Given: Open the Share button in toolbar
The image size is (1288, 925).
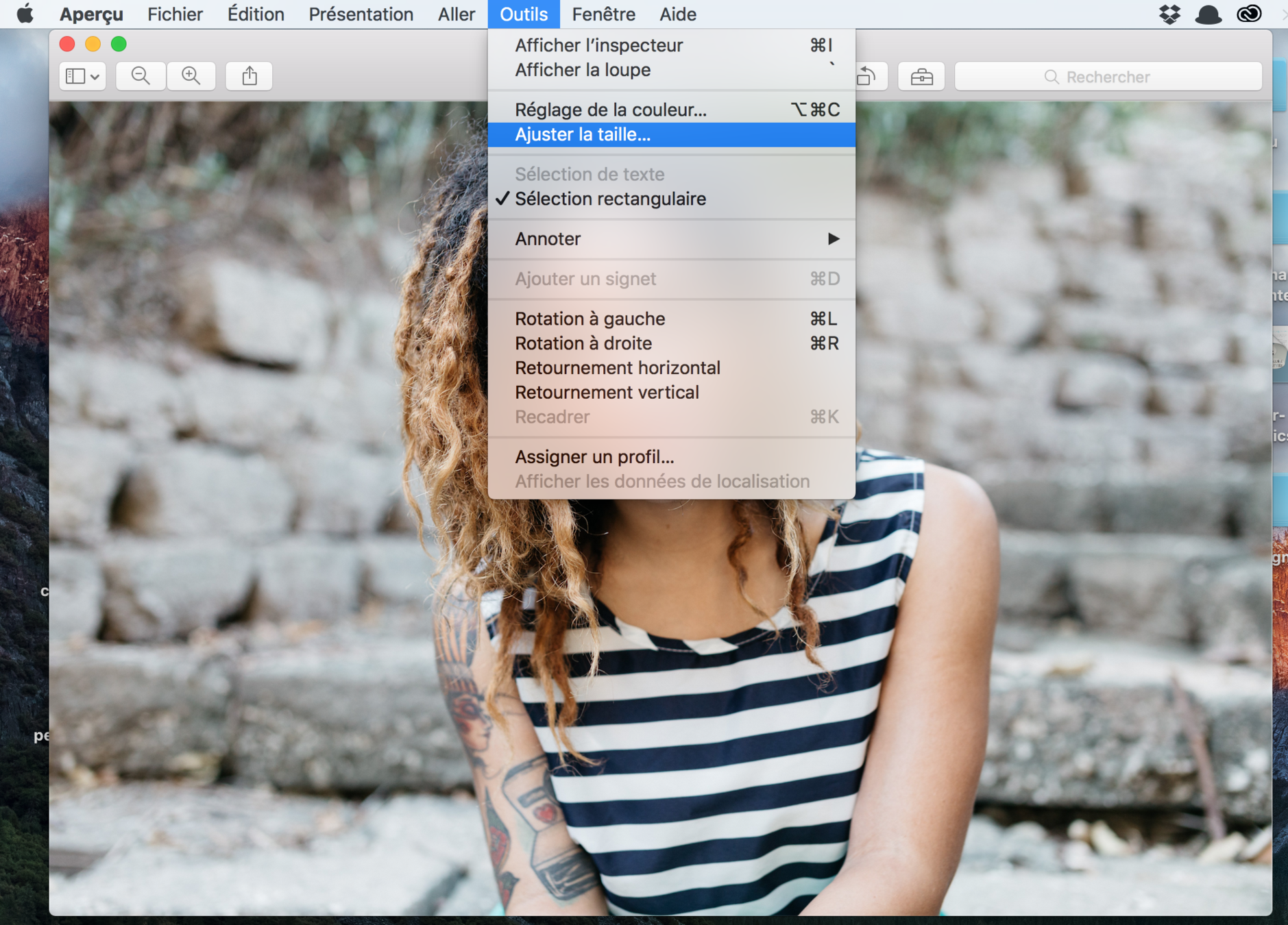Looking at the screenshot, I should [249, 76].
